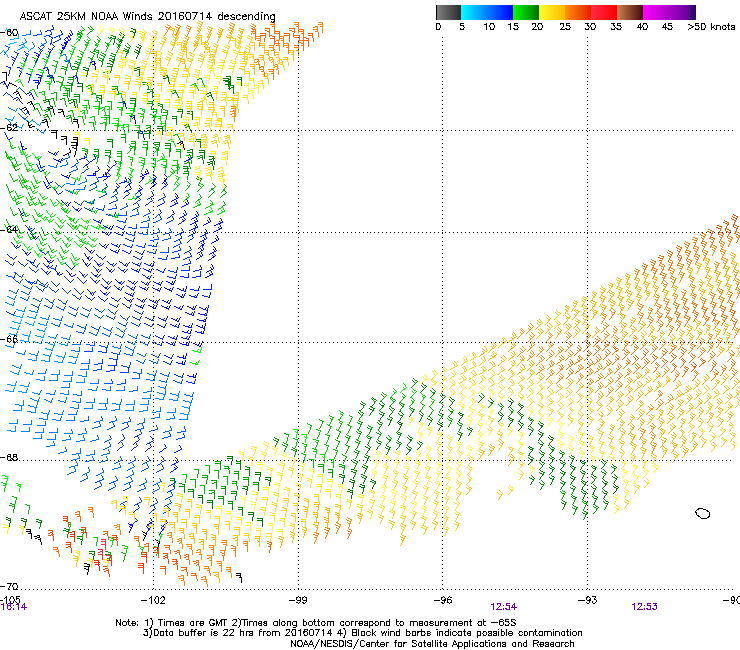Select the -66 latitude label
This screenshot has height=650, width=740.
[9, 339]
